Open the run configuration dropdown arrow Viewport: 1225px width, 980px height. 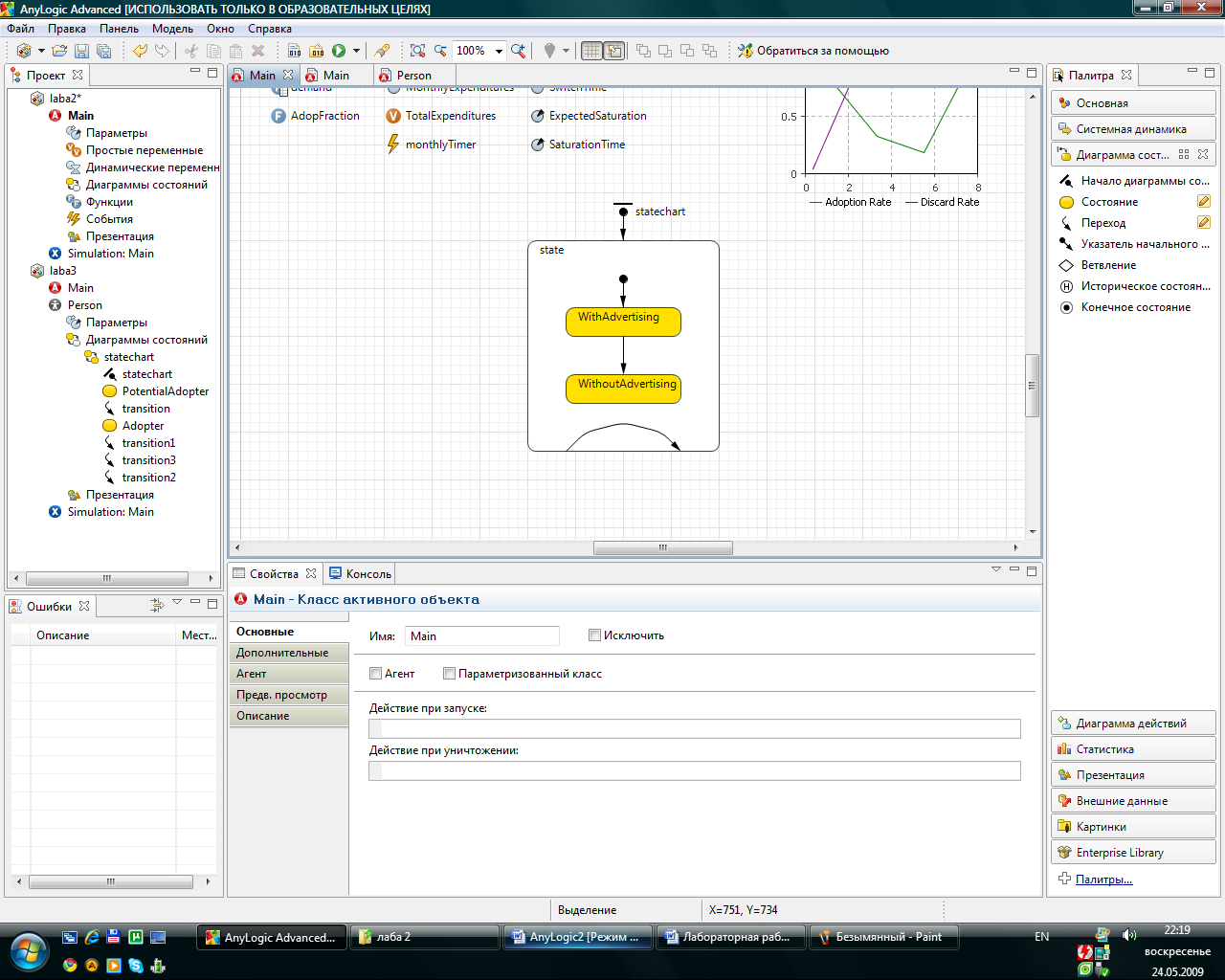coord(357,51)
